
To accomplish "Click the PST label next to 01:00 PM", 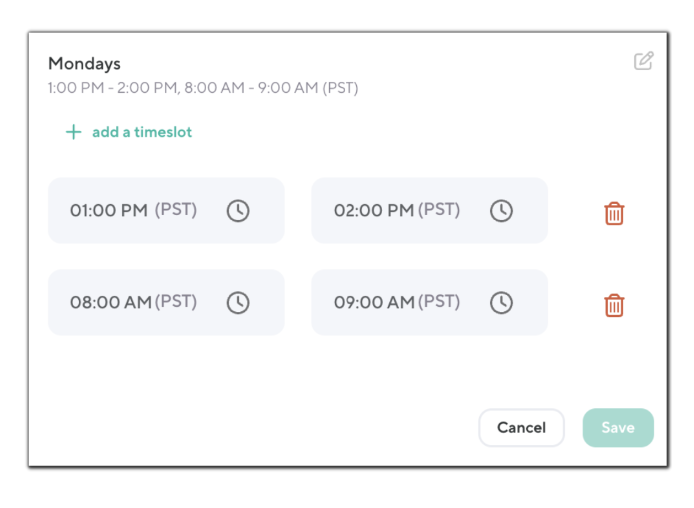I will coord(176,210).
